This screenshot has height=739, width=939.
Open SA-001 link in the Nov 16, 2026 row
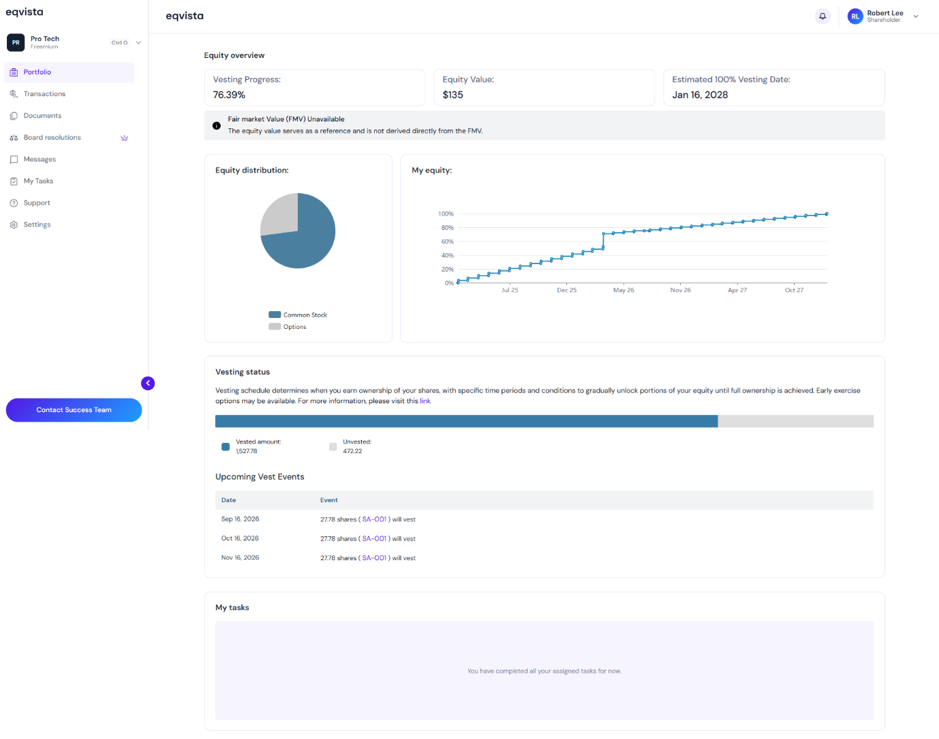[374, 558]
